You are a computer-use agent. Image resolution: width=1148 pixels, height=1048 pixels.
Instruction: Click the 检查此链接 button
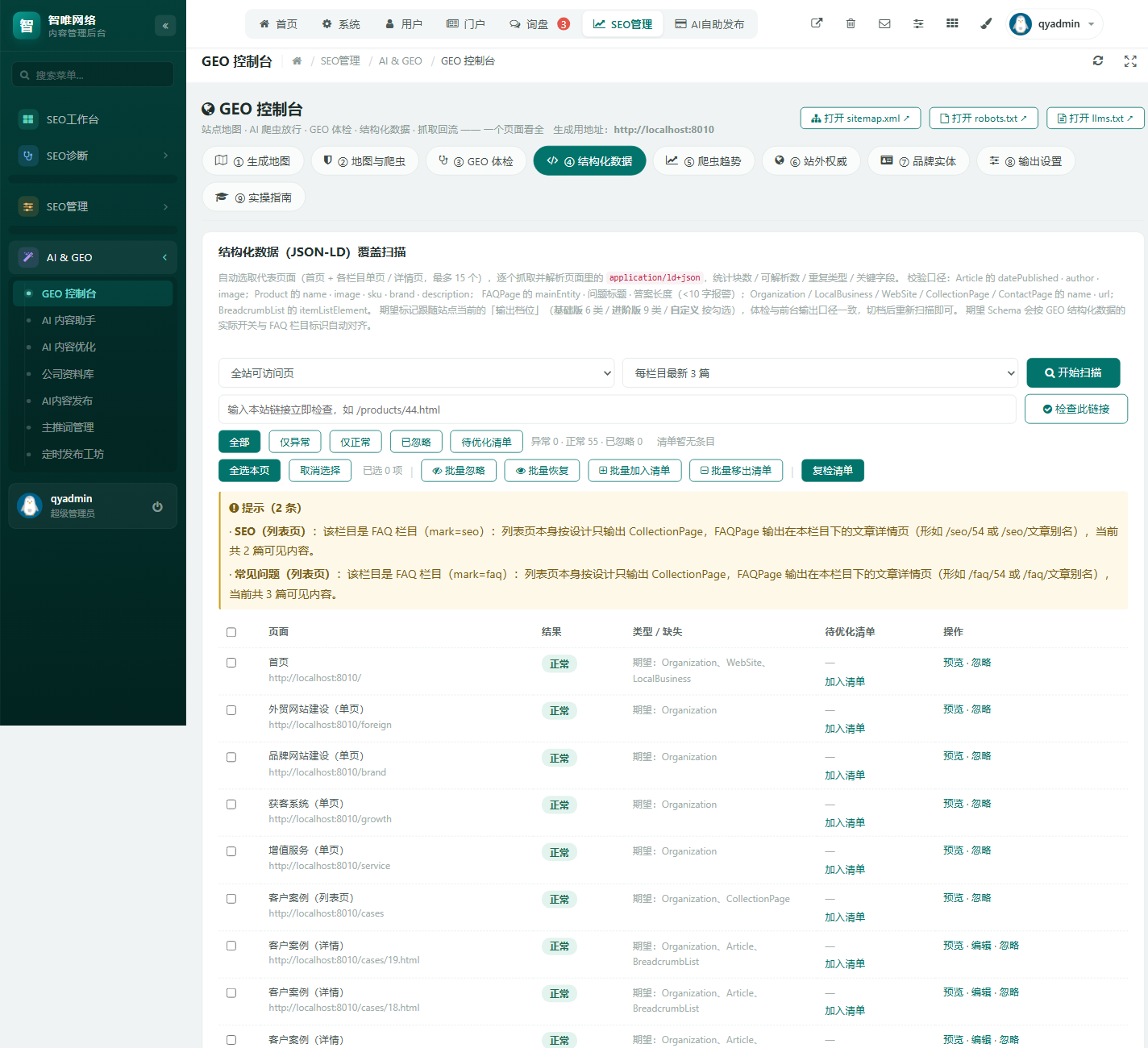click(x=1076, y=409)
